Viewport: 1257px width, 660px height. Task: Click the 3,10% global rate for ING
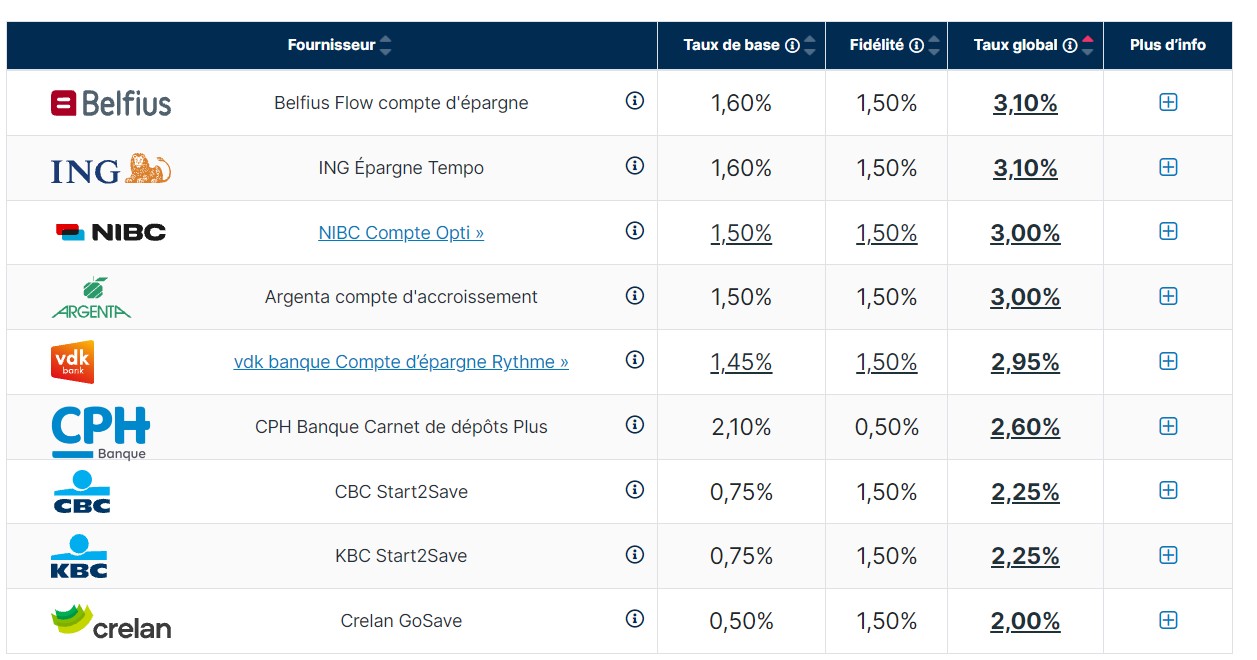click(x=1025, y=168)
